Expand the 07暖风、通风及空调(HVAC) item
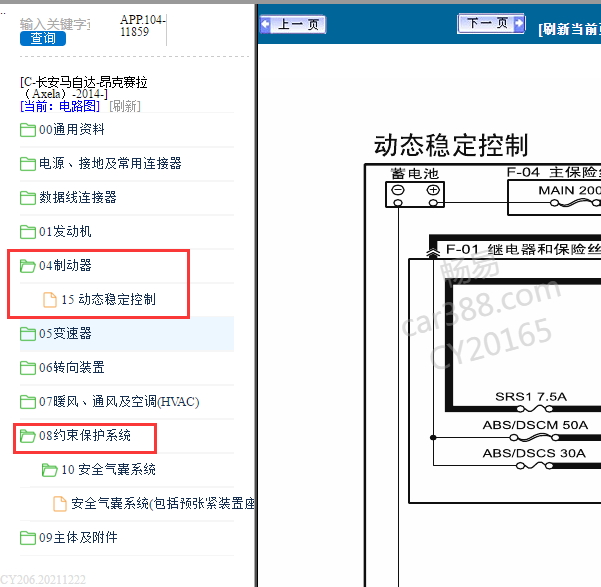The image size is (601, 587). point(119,402)
